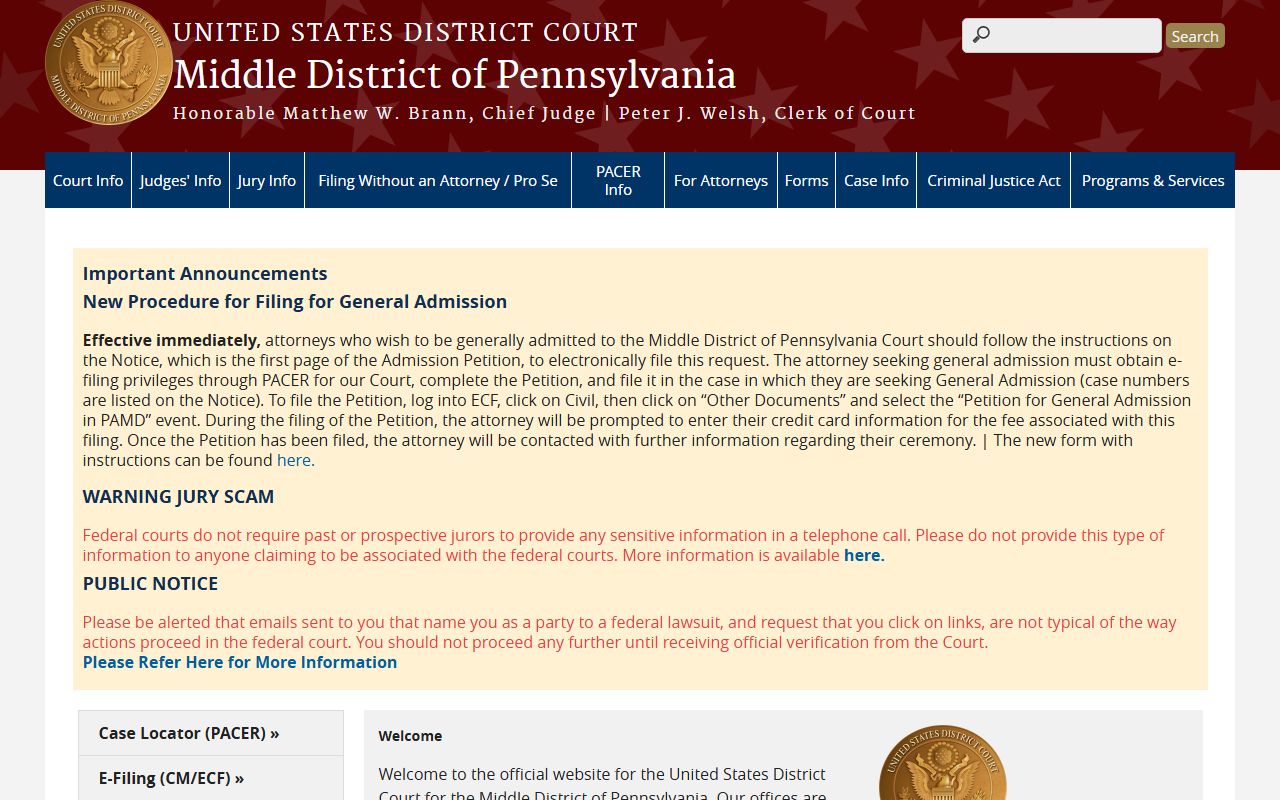Screen dimensions: 1280x800
Task: Open the PACER Info menu
Action: pyautogui.click(x=618, y=180)
